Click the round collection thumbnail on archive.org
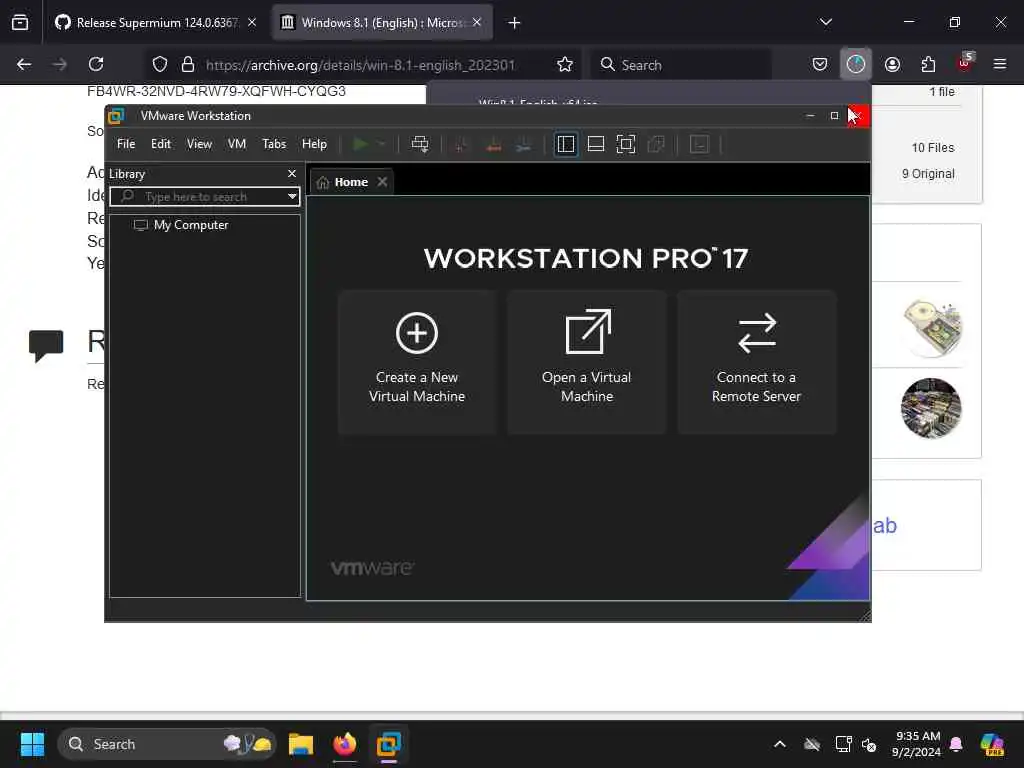Image resolution: width=1024 pixels, height=768 pixels. [x=931, y=408]
